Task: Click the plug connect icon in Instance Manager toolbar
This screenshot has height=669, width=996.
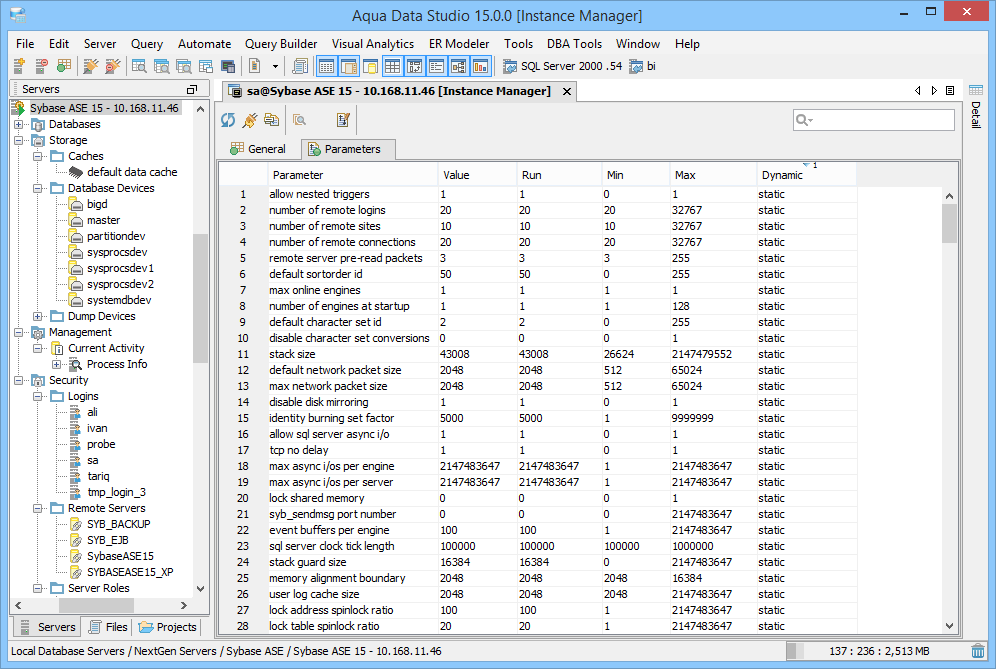Action: tap(250, 119)
